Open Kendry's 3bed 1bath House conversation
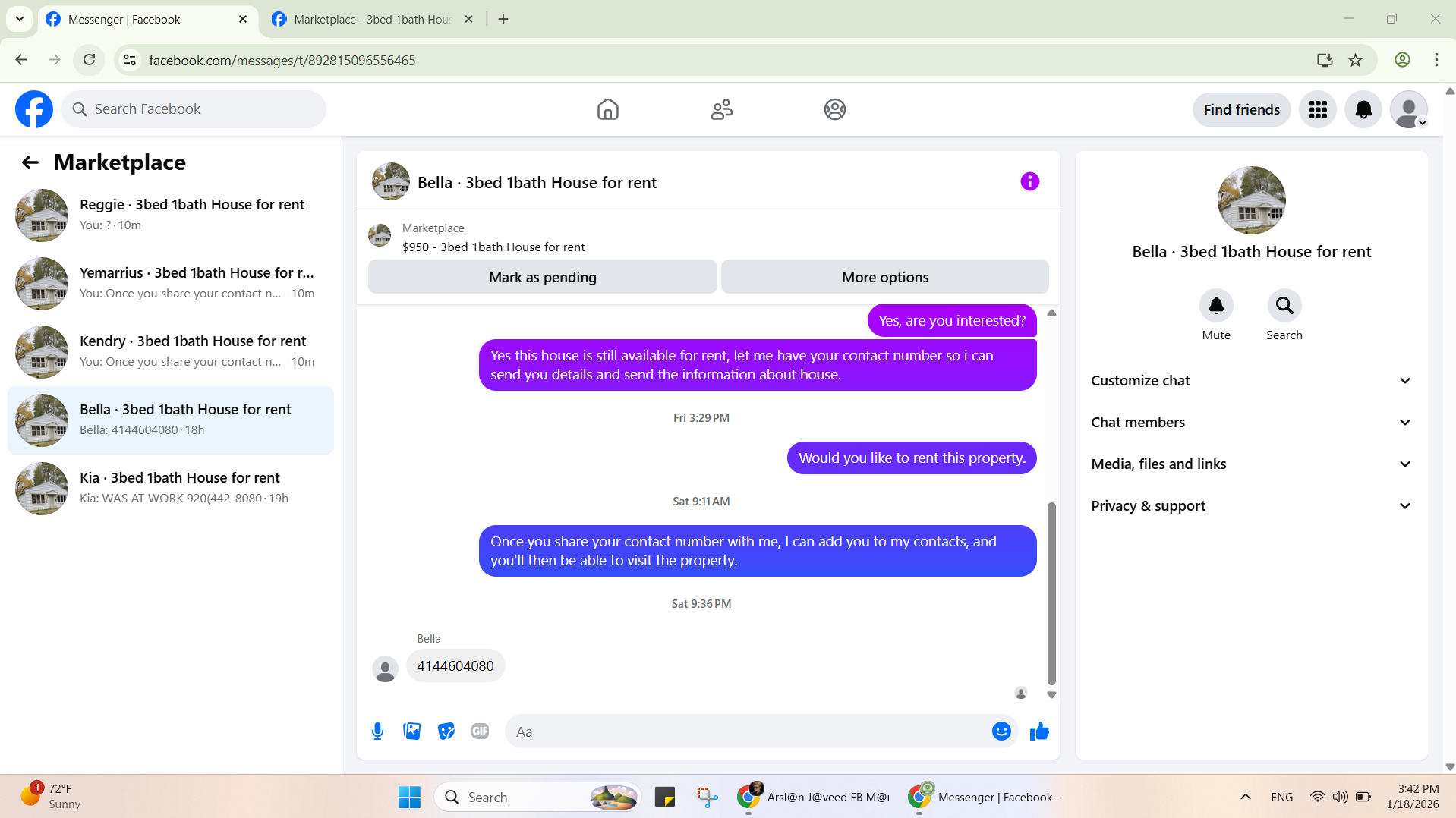The height and width of the screenshot is (818, 1456). pyautogui.click(x=171, y=351)
